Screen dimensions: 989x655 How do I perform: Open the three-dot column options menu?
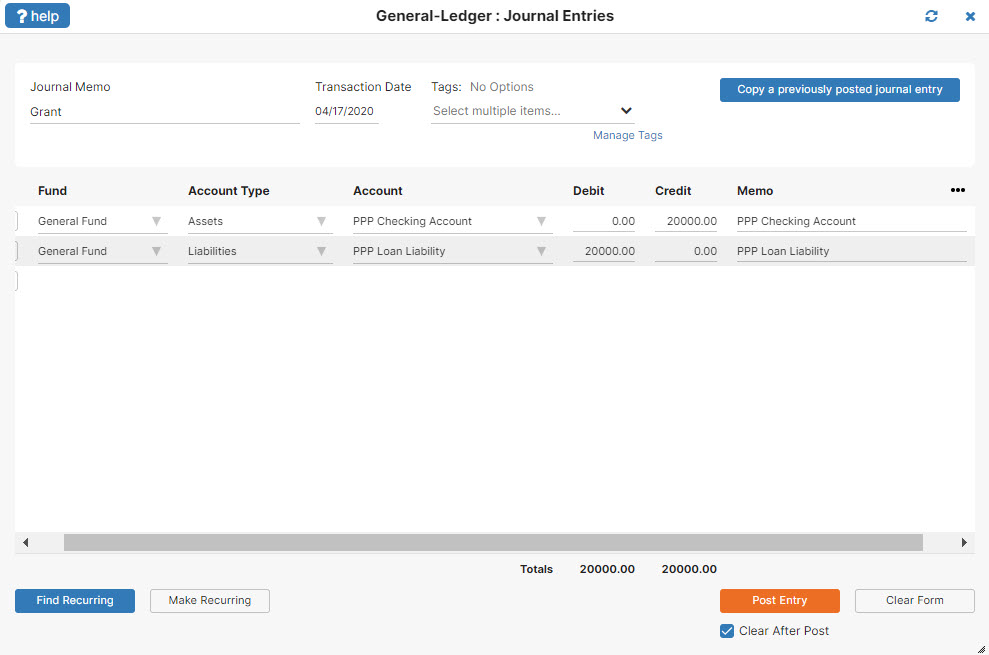[x=957, y=190]
